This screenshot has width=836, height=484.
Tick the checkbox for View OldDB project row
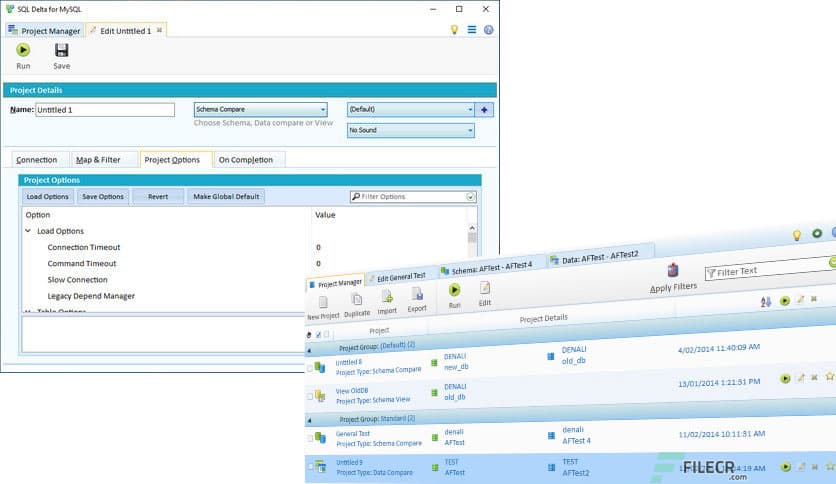[x=310, y=397]
